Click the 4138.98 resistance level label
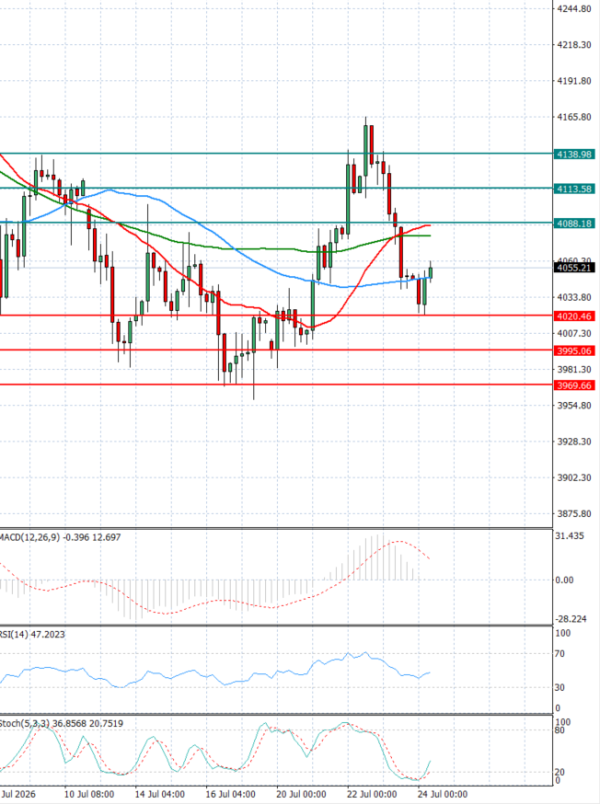Viewport: 600px width, 804px height. pyautogui.click(x=574, y=154)
